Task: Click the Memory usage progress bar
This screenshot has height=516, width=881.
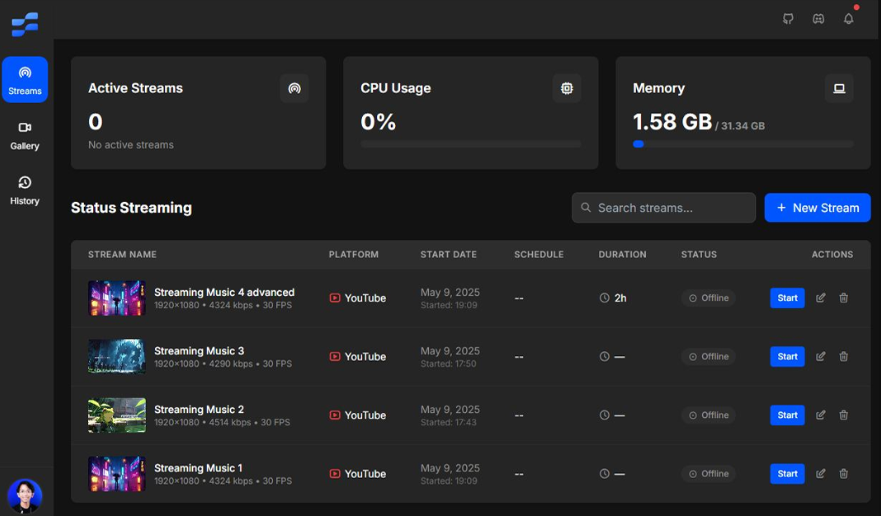Action: pyautogui.click(x=743, y=144)
